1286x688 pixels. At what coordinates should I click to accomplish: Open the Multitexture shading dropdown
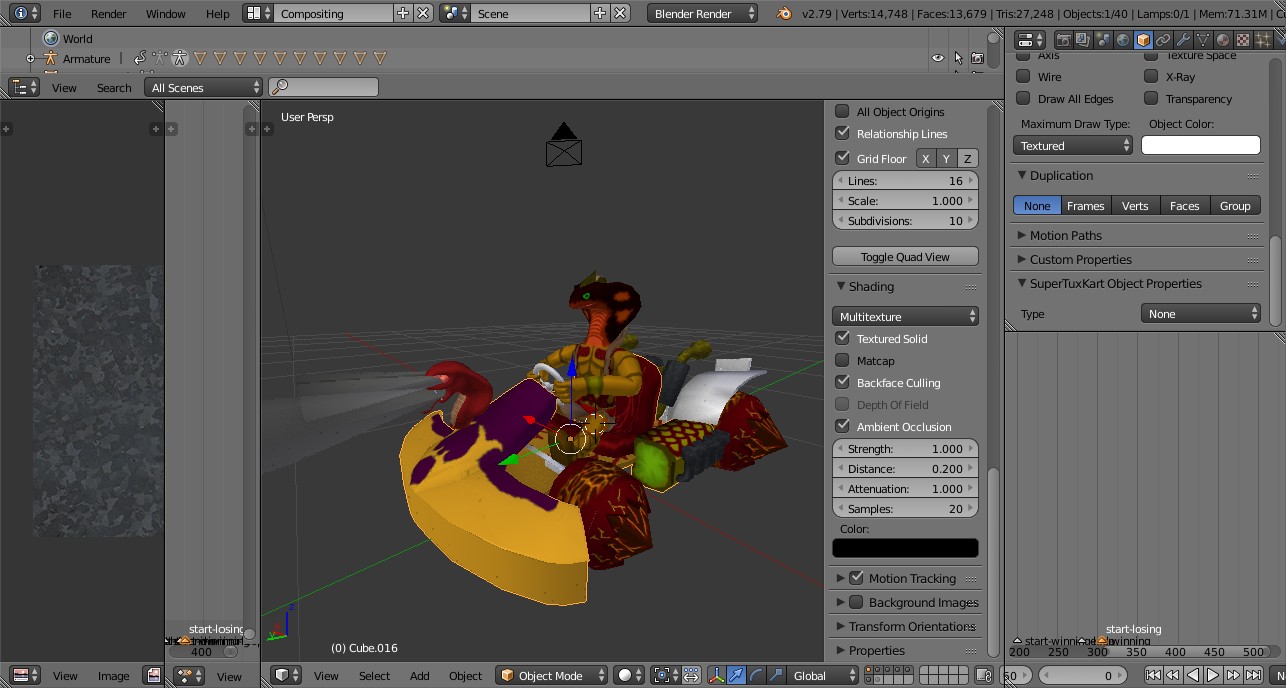tap(905, 317)
